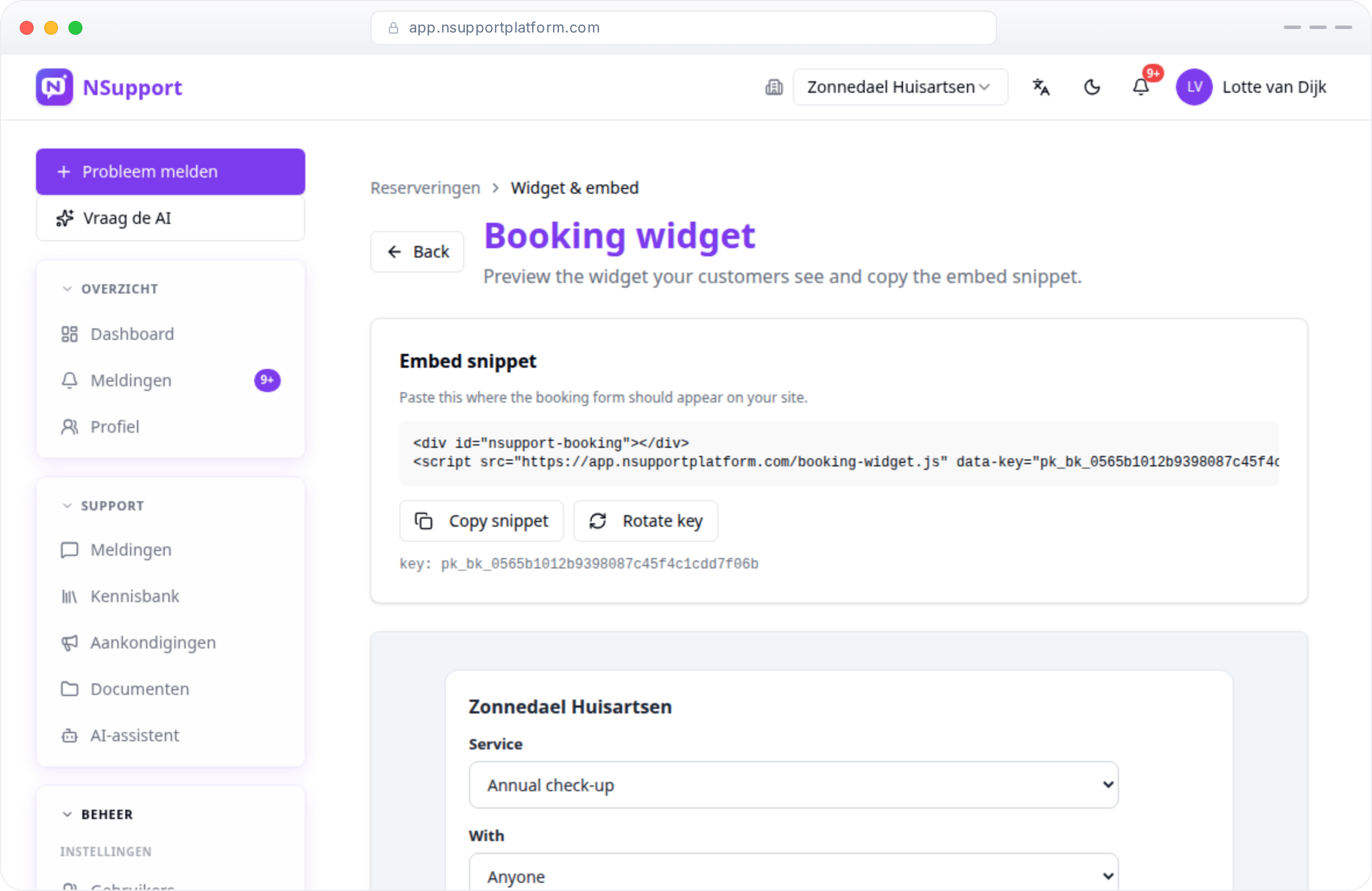Open Aankondigingen in the sidebar
The width and height of the screenshot is (1372, 891).
(x=171, y=643)
